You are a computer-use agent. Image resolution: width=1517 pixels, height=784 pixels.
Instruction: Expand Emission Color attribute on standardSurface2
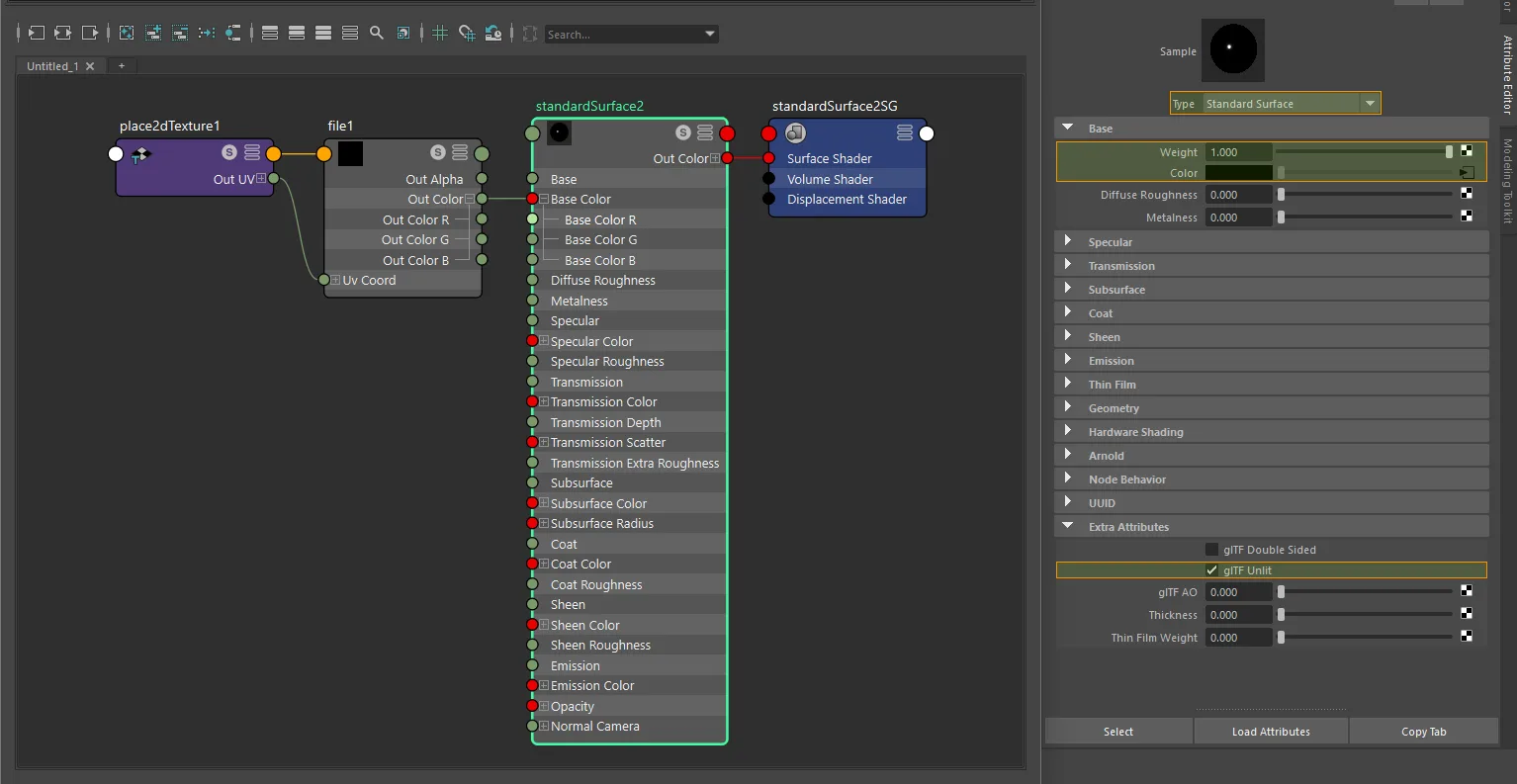click(x=544, y=685)
